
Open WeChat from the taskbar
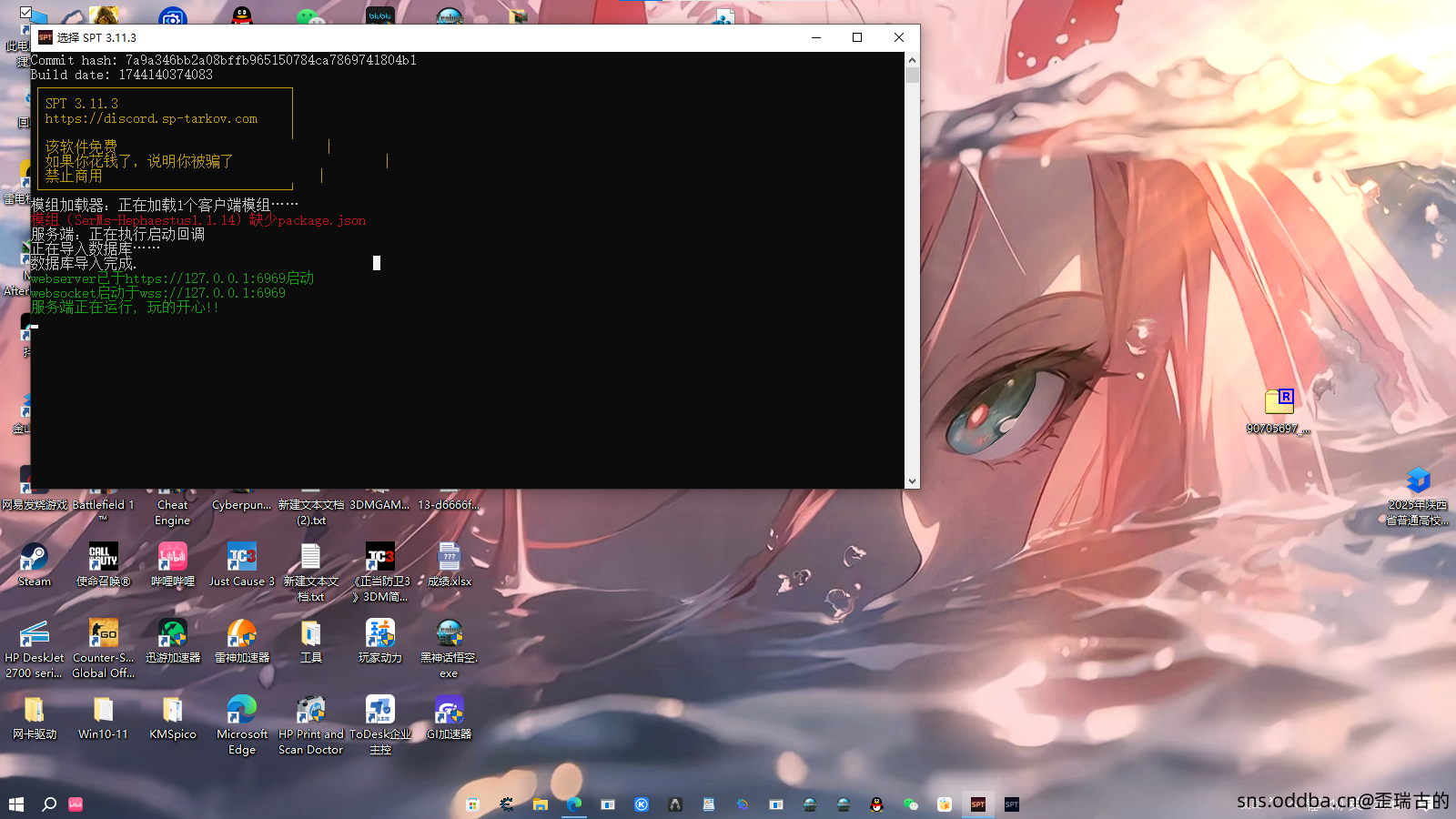coord(910,804)
